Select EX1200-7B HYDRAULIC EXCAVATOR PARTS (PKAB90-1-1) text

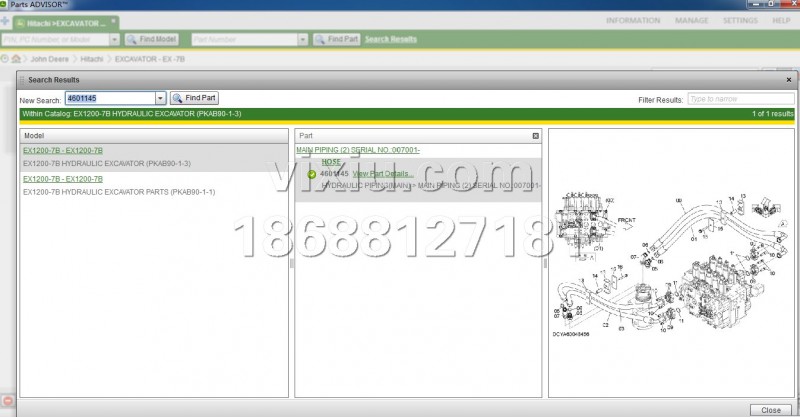tap(119, 192)
